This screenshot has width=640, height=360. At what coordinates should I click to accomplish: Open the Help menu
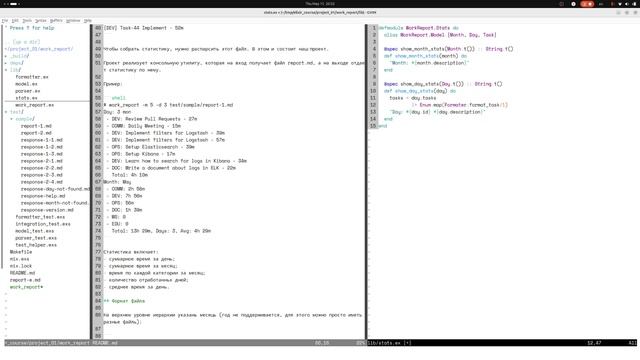[88, 20]
